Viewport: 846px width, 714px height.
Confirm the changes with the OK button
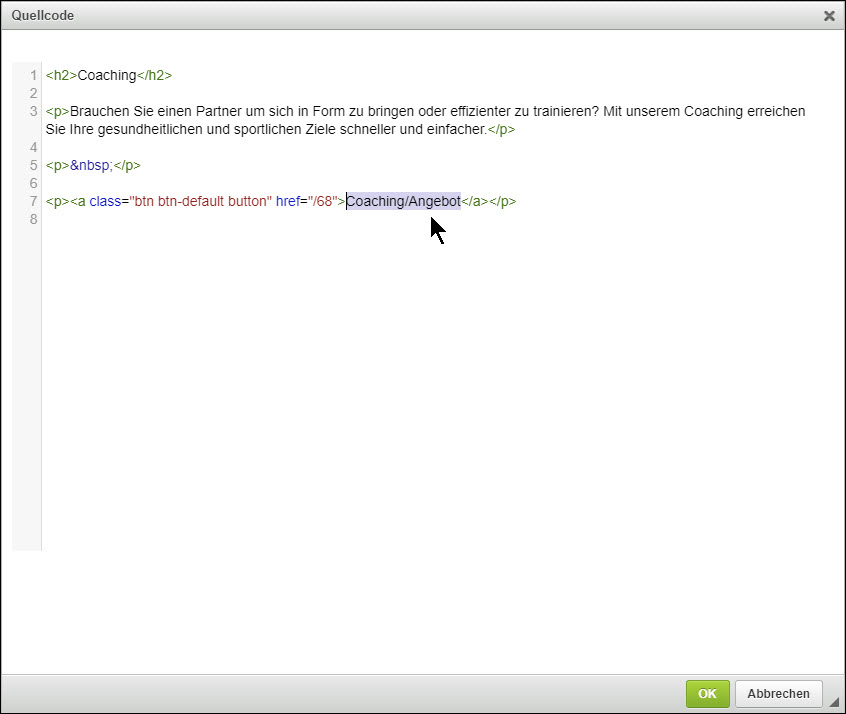(707, 693)
